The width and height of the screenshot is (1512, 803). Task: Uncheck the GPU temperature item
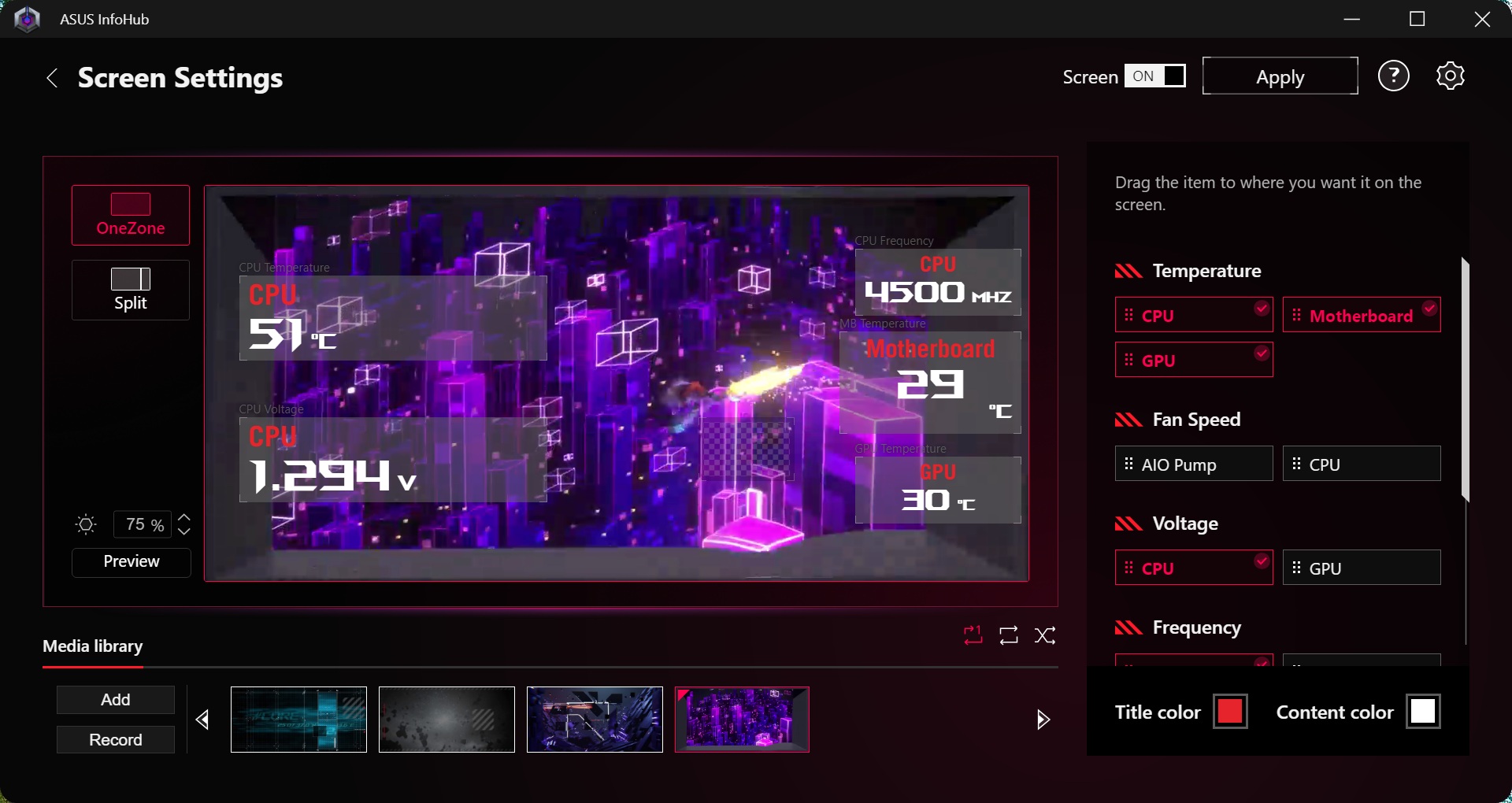coord(1193,361)
